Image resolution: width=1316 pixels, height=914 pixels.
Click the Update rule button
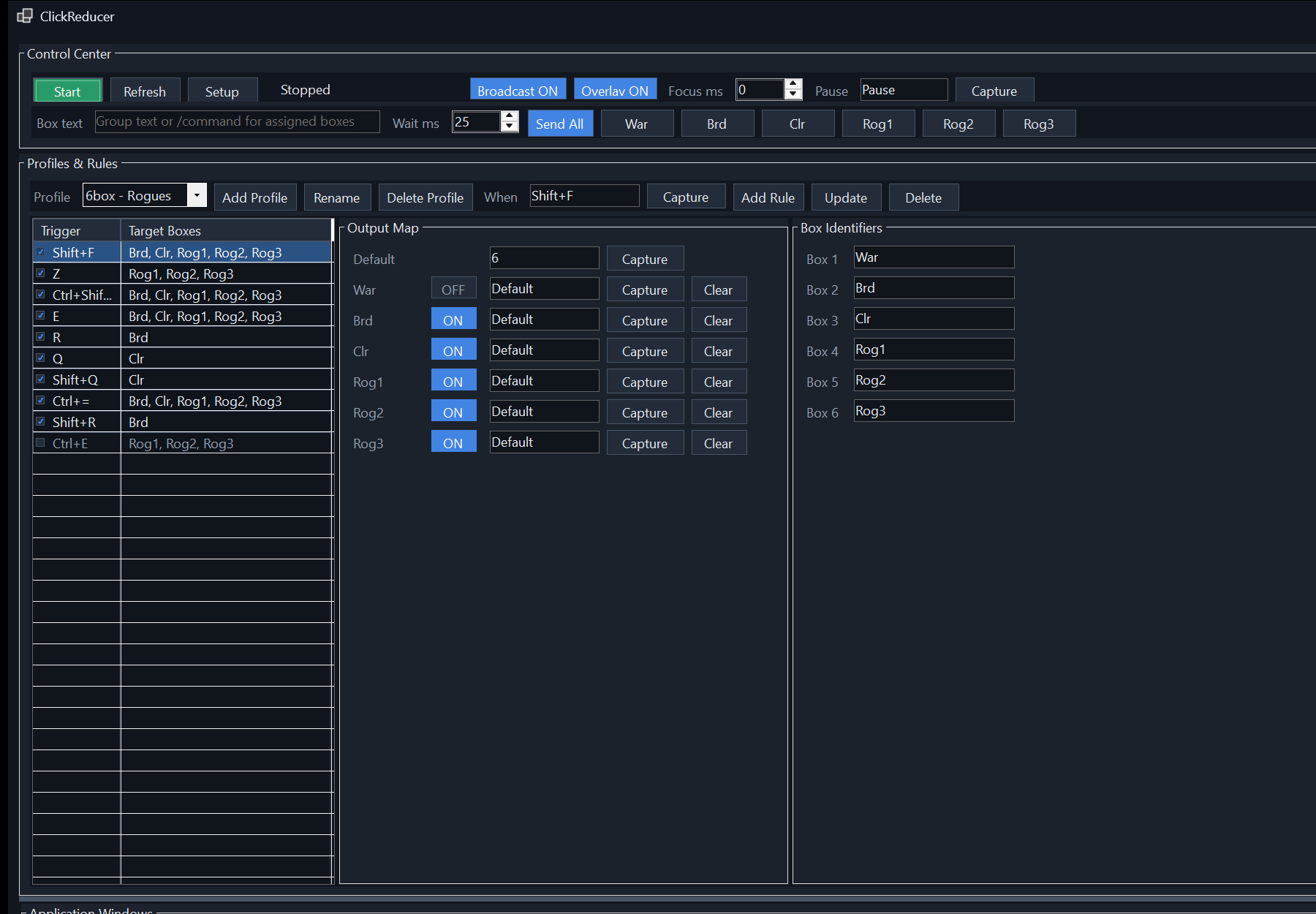846,197
